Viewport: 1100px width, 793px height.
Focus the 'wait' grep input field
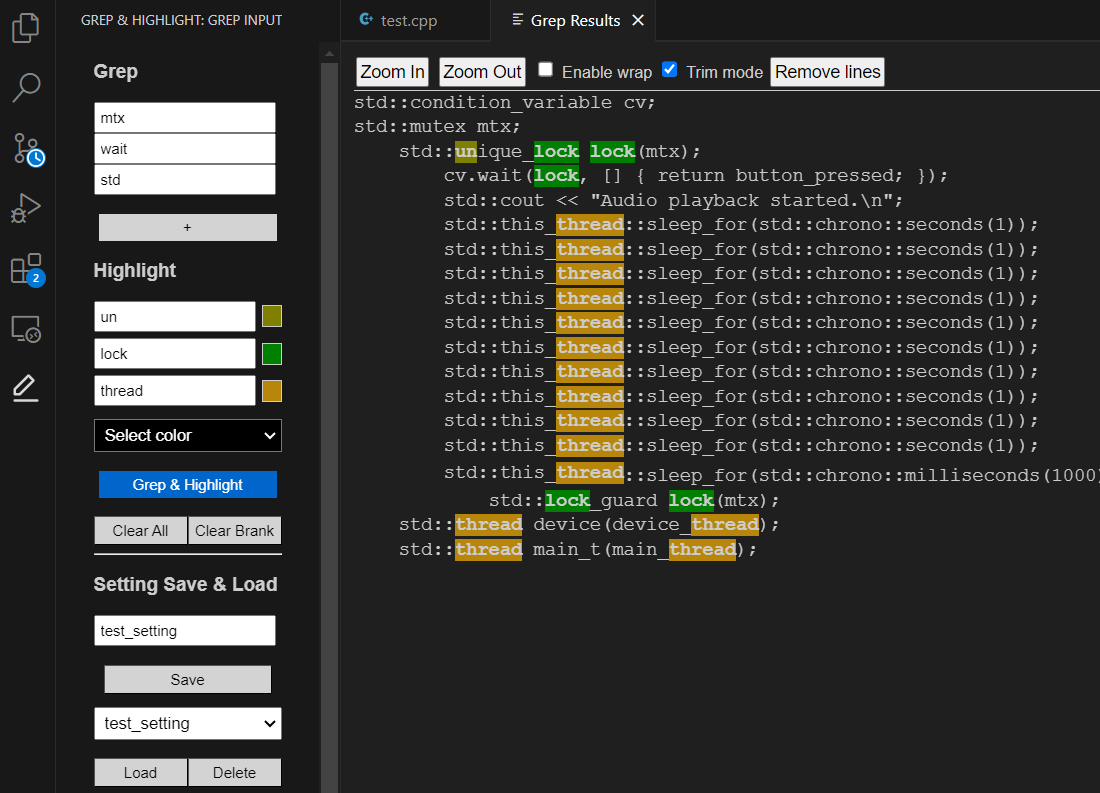[185, 149]
